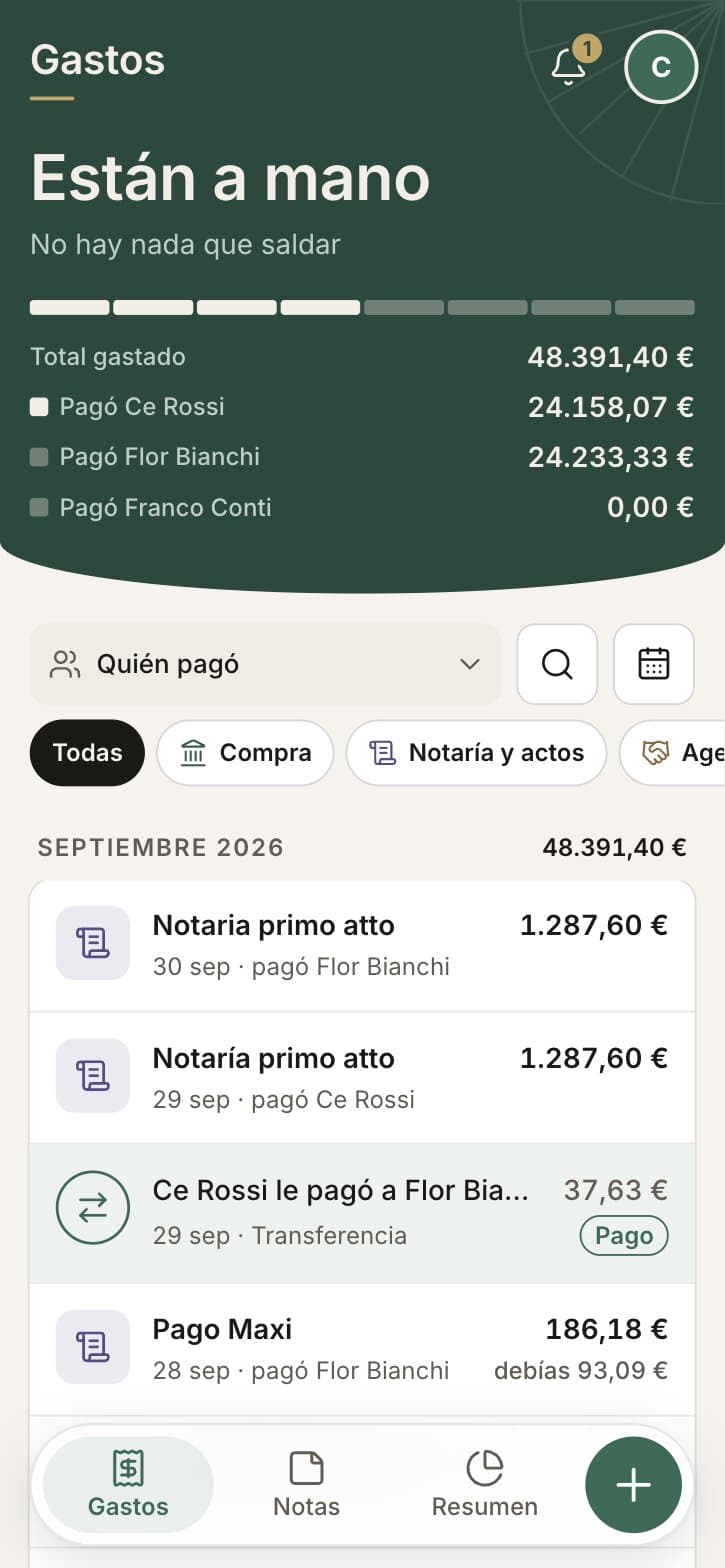
Task: Click the Pagó Franco Conti legend row
Action: coord(362,507)
